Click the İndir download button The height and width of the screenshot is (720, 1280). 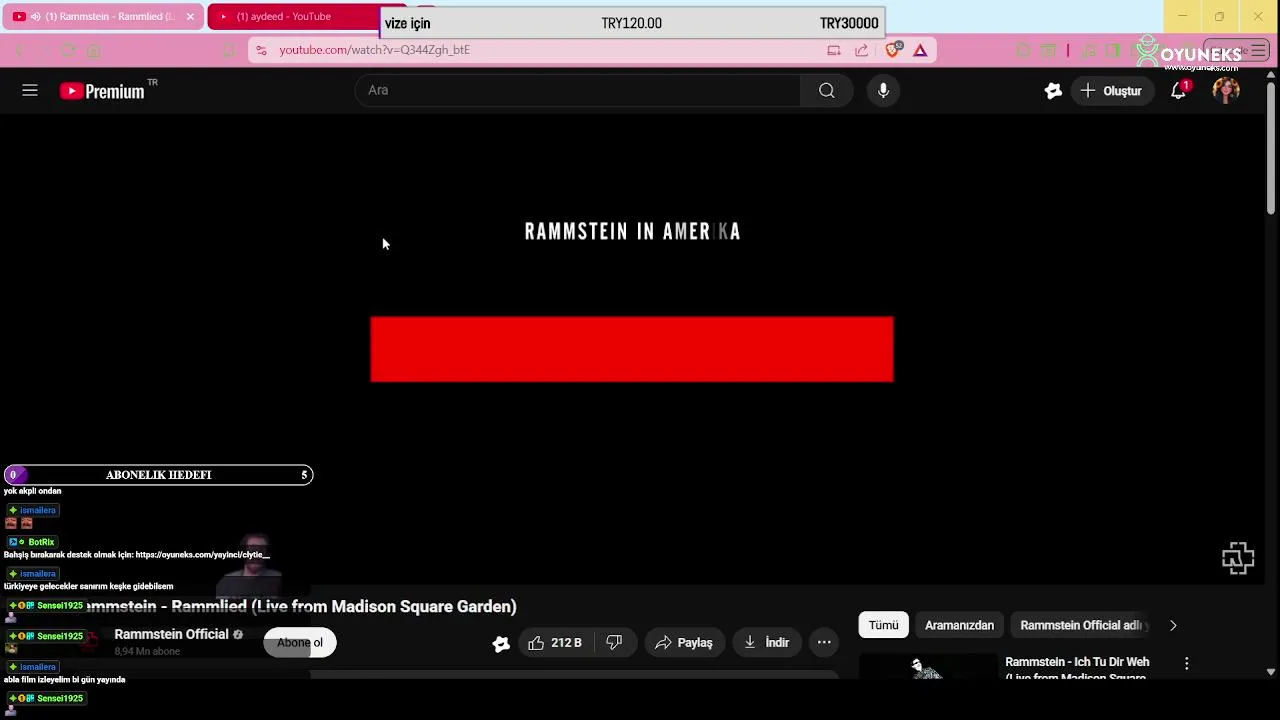767,643
